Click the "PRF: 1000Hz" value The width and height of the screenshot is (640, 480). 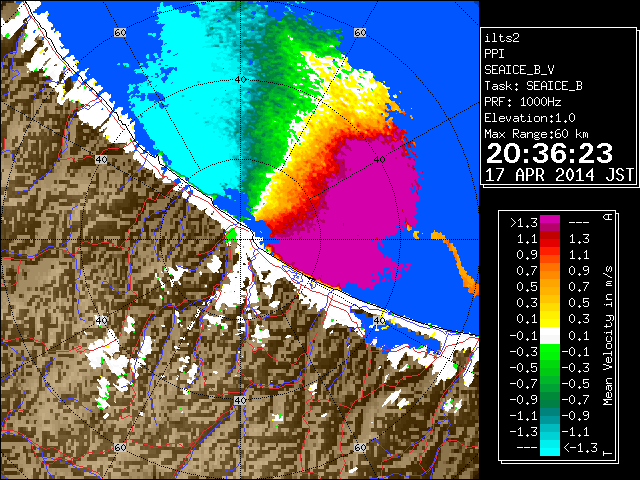coord(523,102)
